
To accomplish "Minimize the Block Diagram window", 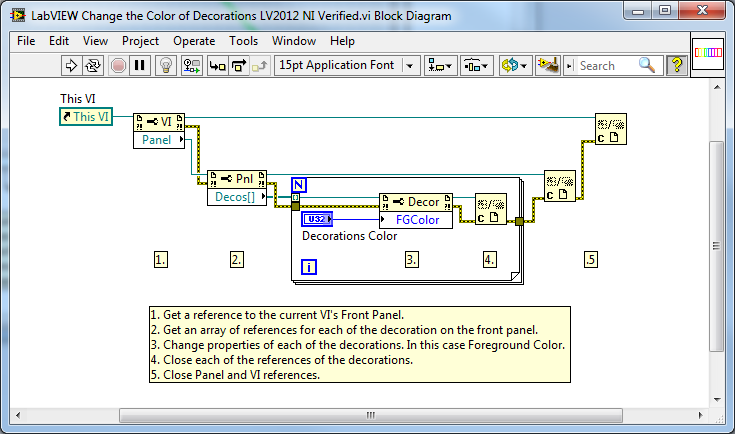I will (x=638, y=11).
